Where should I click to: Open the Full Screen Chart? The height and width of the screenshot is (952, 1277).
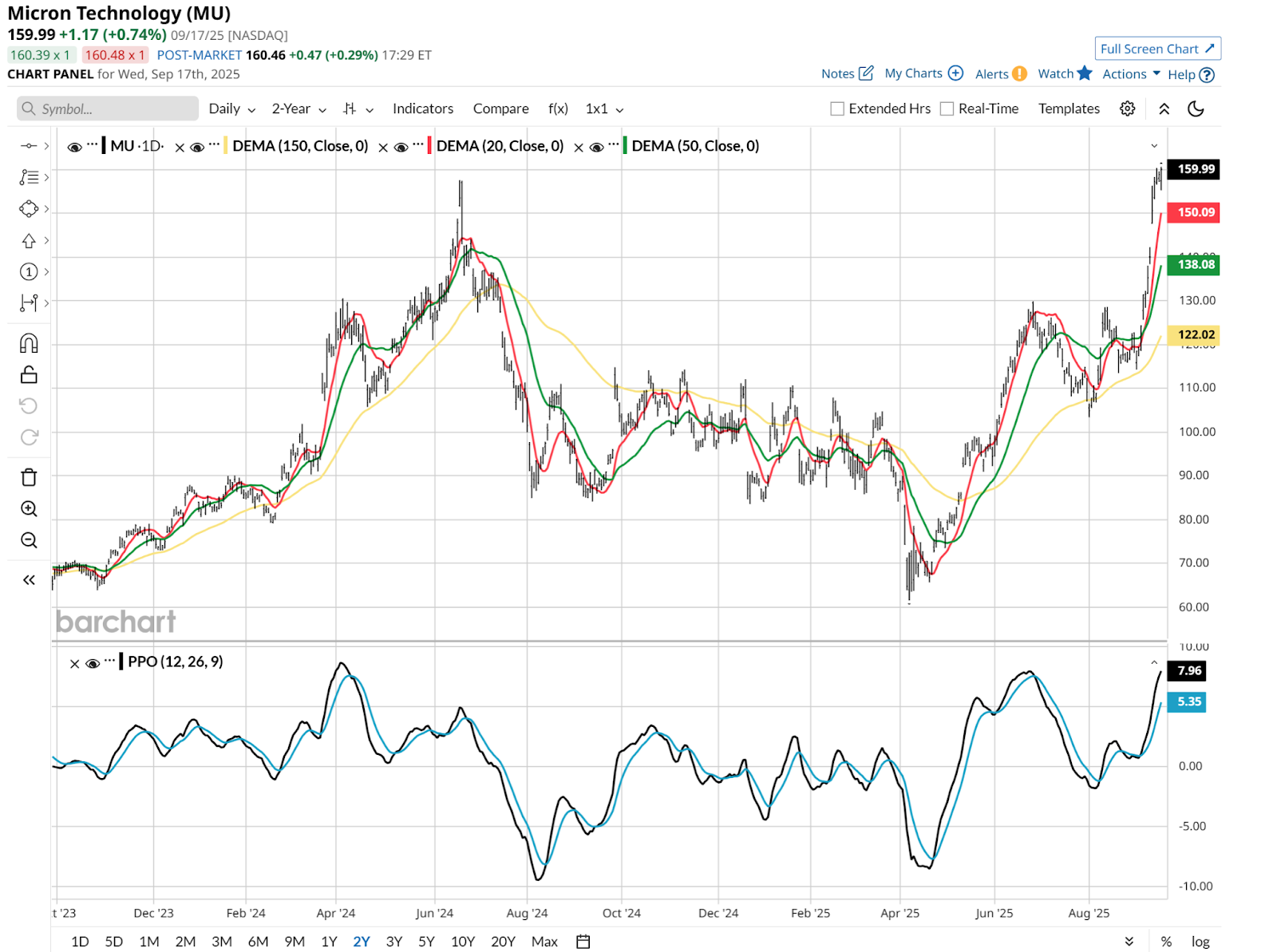pyautogui.click(x=1158, y=49)
